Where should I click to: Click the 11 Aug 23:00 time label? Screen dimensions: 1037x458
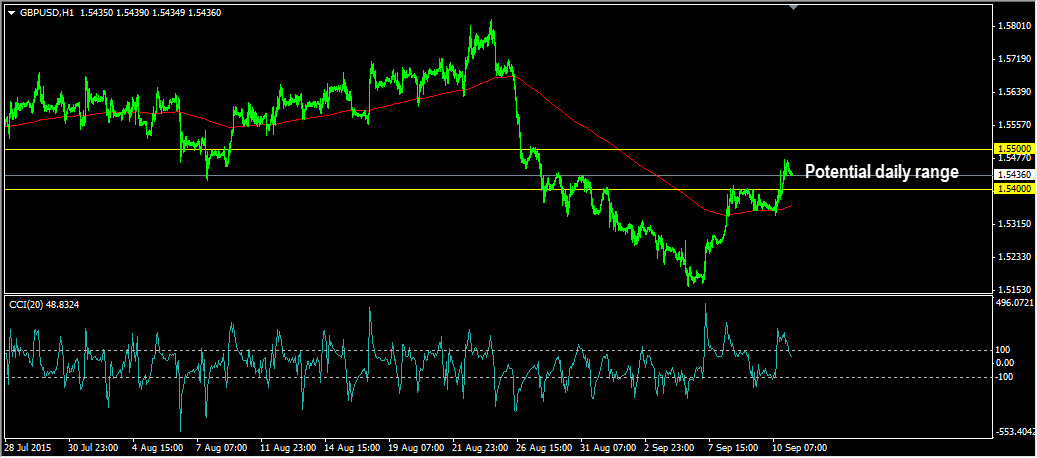(286, 448)
